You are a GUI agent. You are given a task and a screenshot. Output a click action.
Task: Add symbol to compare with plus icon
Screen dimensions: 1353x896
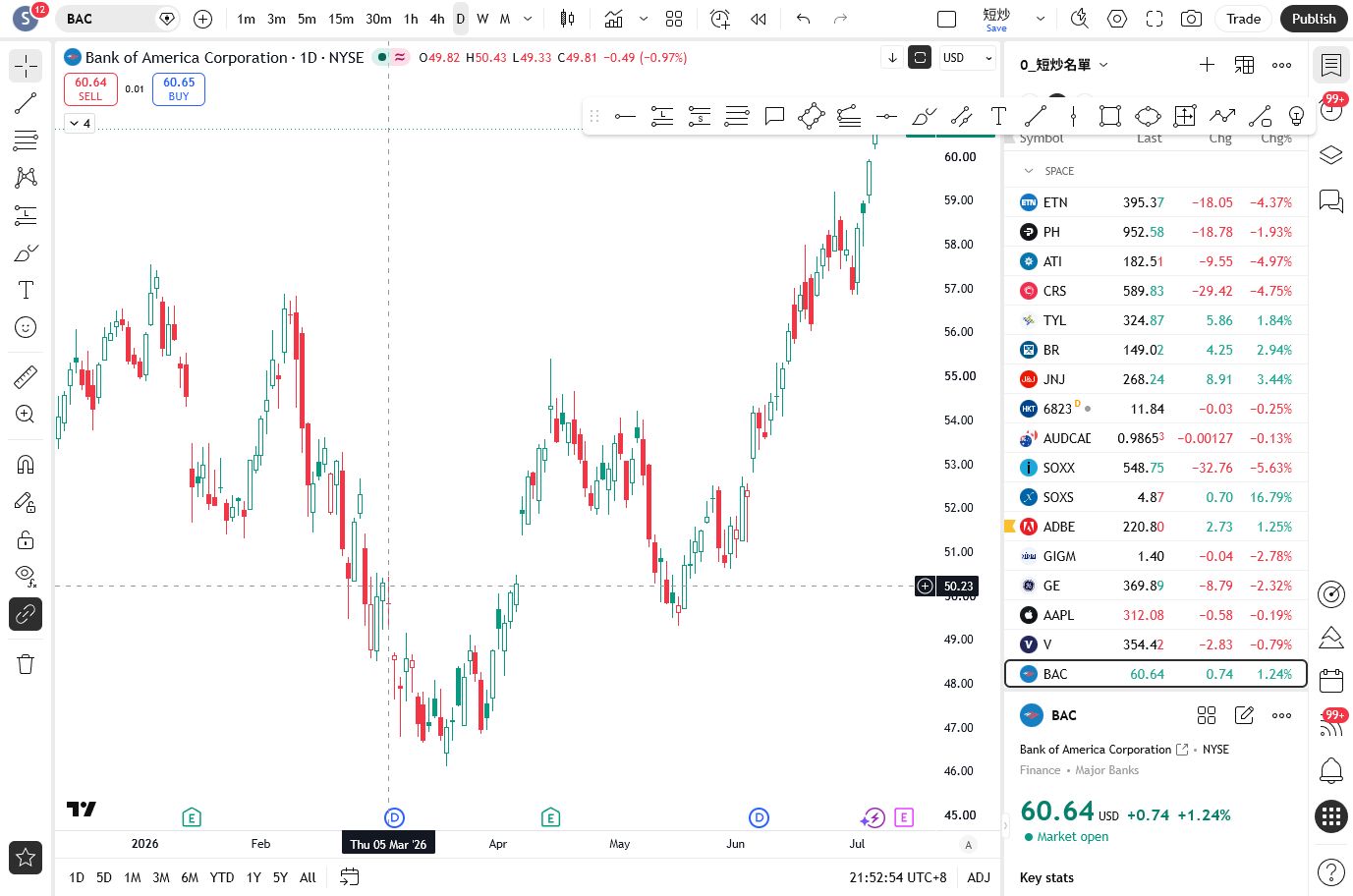tap(202, 19)
